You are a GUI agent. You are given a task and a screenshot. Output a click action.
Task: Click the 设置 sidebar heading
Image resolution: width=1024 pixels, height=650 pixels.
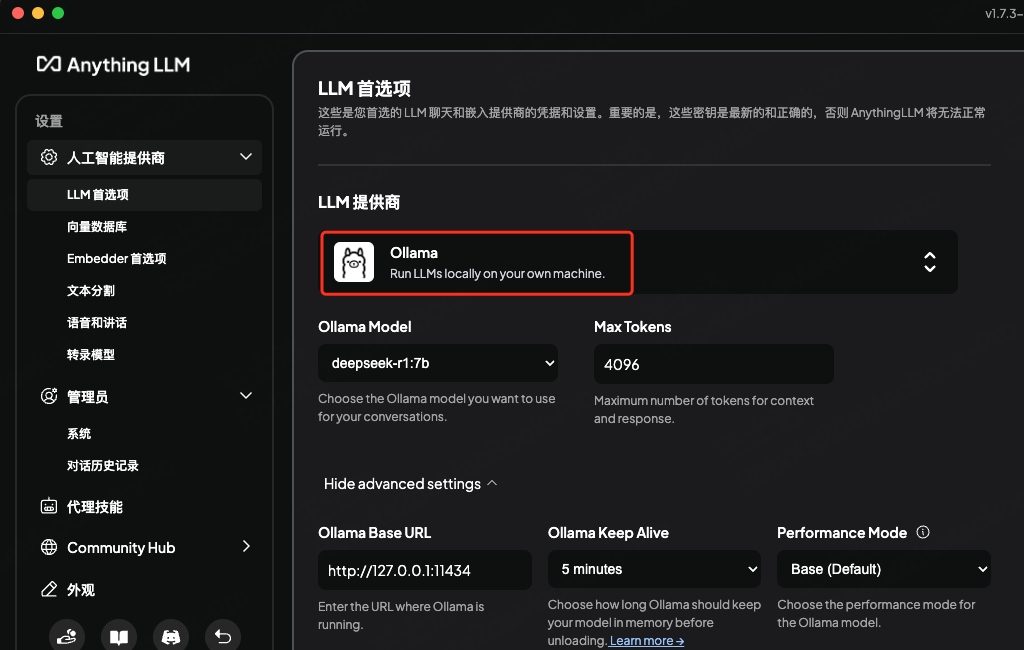click(49, 121)
